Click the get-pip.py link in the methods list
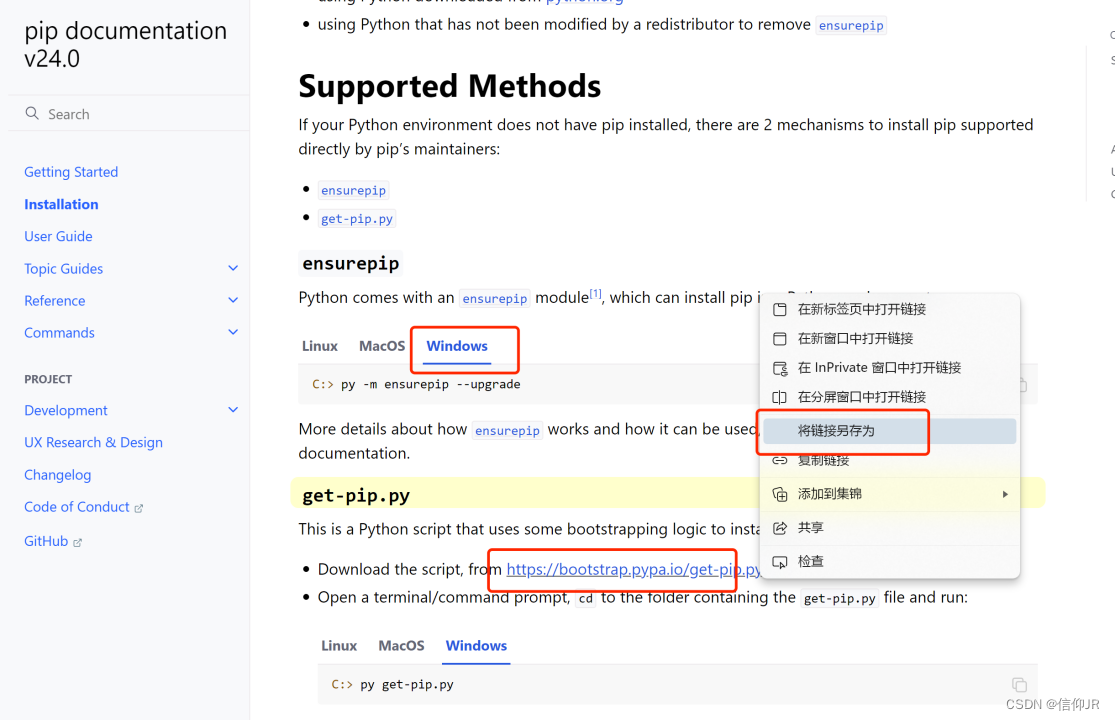The height and width of the screenshot is (720, 1115). 357,219
